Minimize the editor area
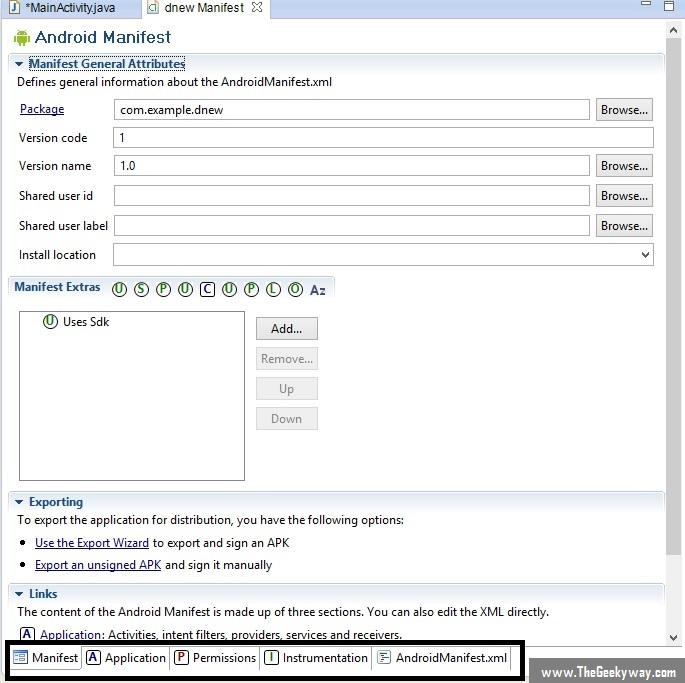 (646, 4)
